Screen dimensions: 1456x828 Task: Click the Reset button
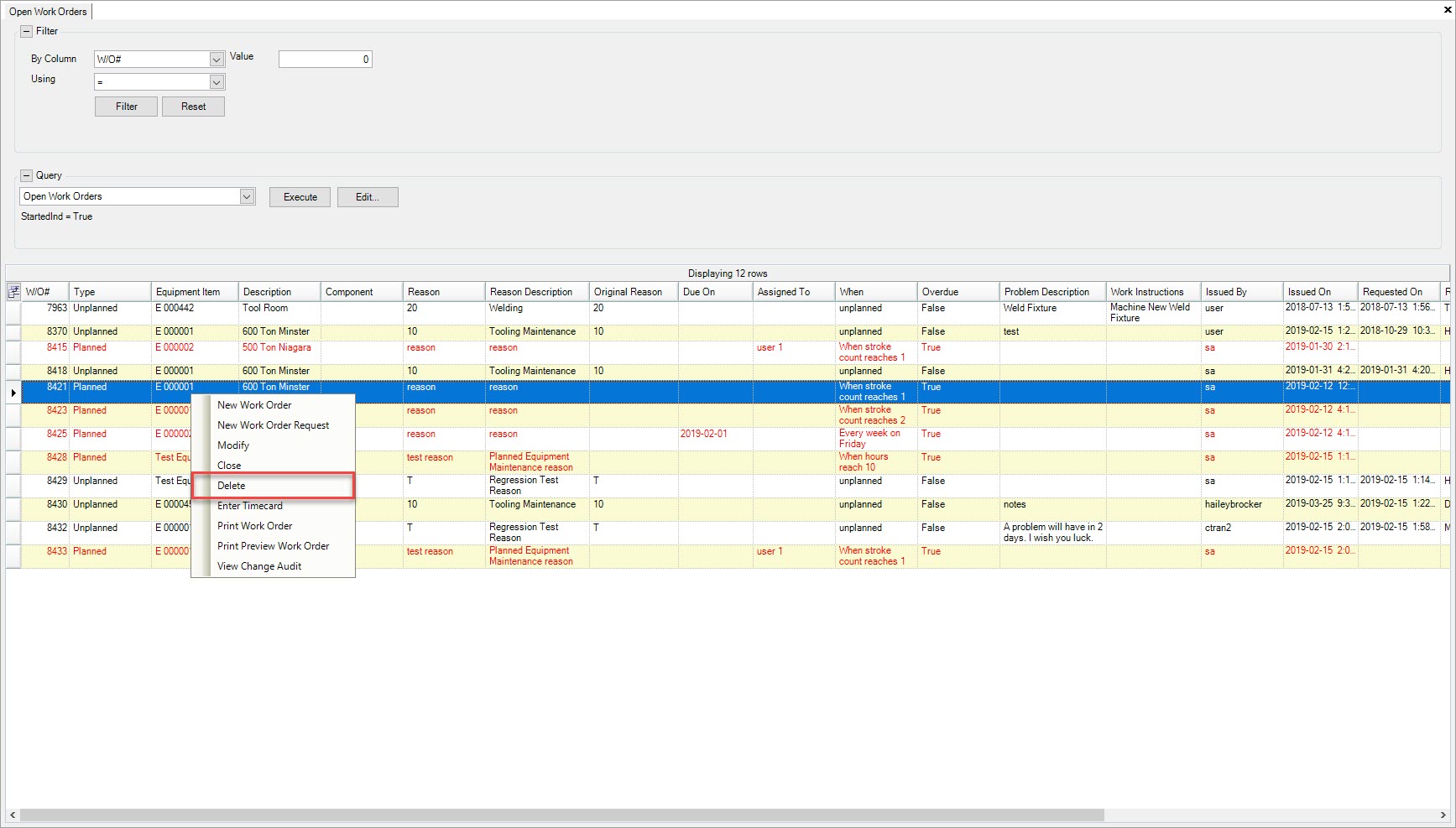pos(193,107)
